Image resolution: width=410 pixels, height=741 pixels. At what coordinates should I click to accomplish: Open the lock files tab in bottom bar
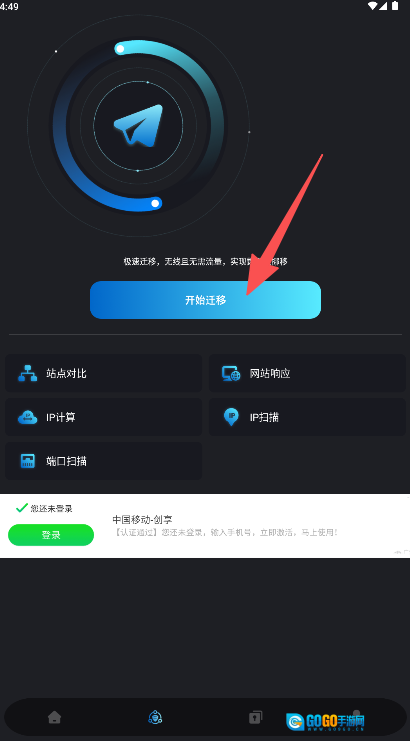click(x=256, y=717)
